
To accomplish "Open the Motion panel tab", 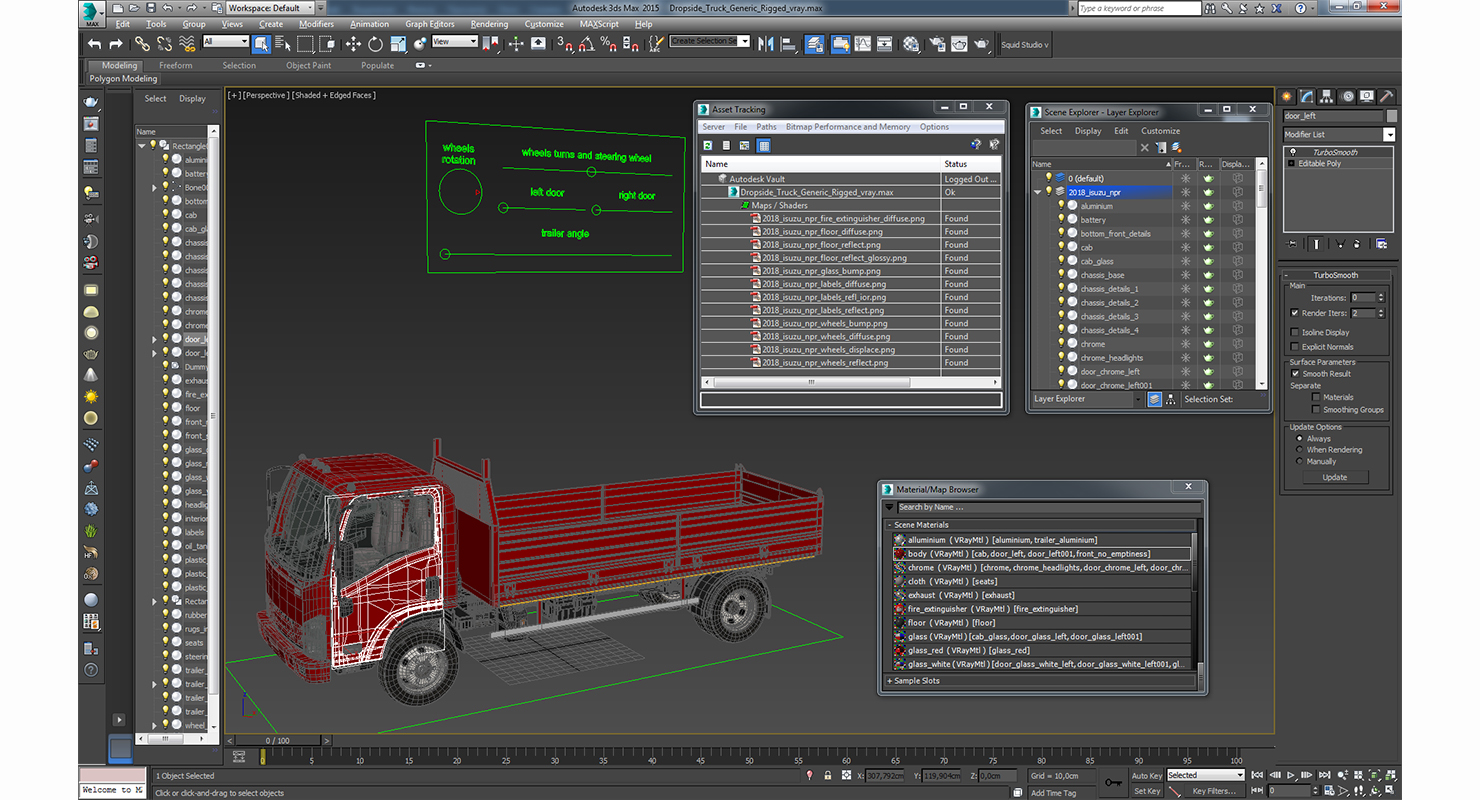I will (x=1347, y=97).
